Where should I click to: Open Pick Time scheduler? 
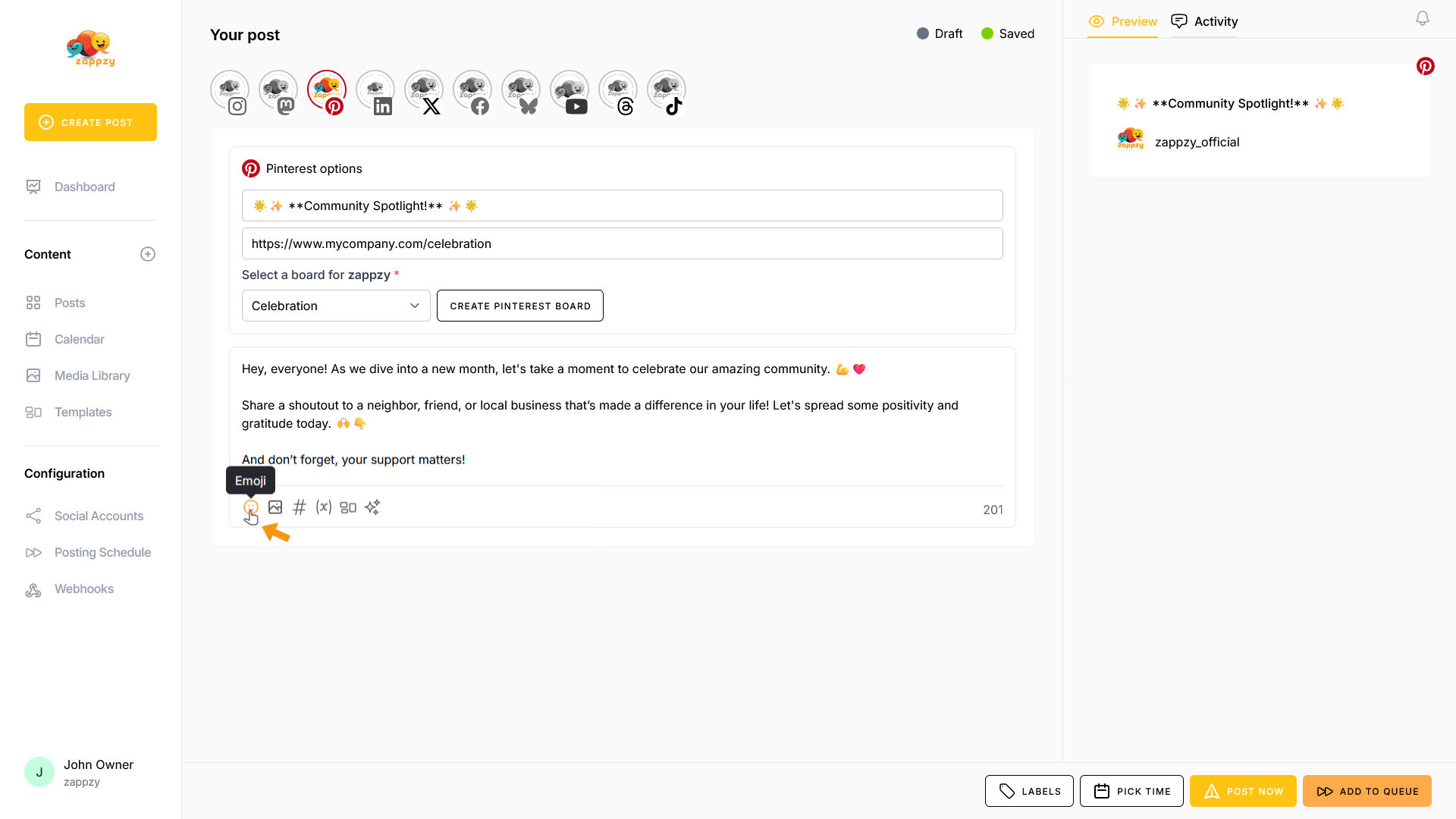(x=1131, y=791)
